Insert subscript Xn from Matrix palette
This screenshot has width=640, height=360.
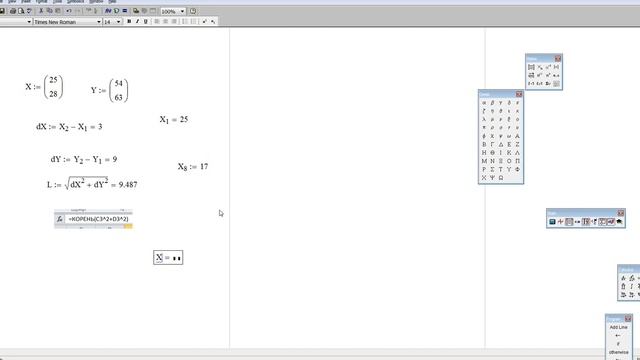(x=540, y=67)
